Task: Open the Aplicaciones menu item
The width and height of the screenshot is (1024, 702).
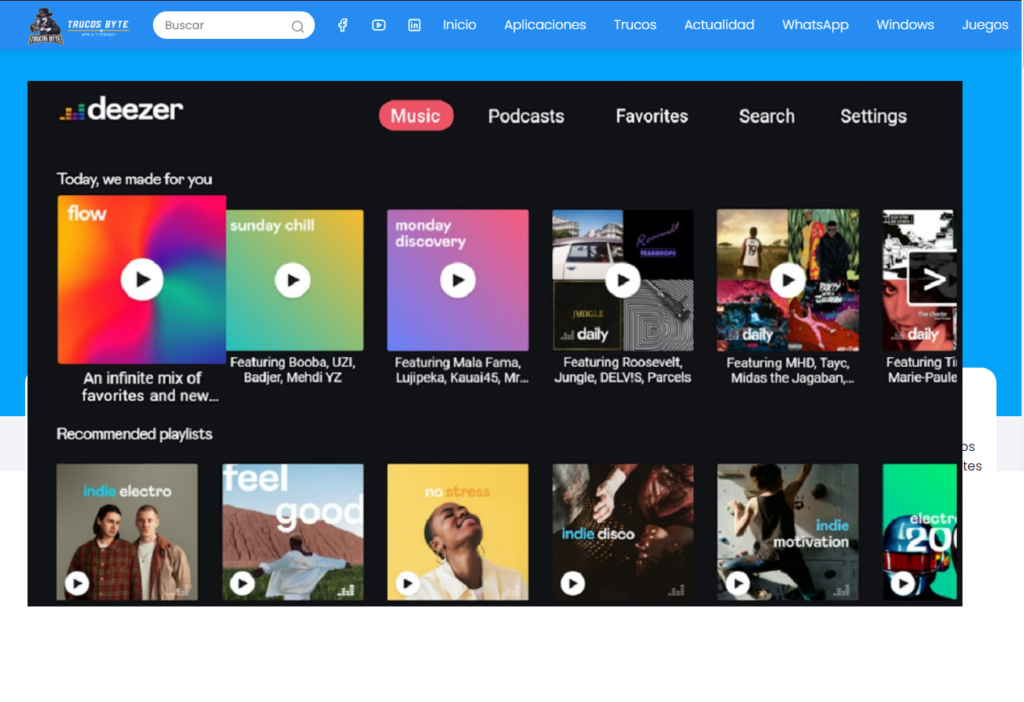Action: pos(545,25)
